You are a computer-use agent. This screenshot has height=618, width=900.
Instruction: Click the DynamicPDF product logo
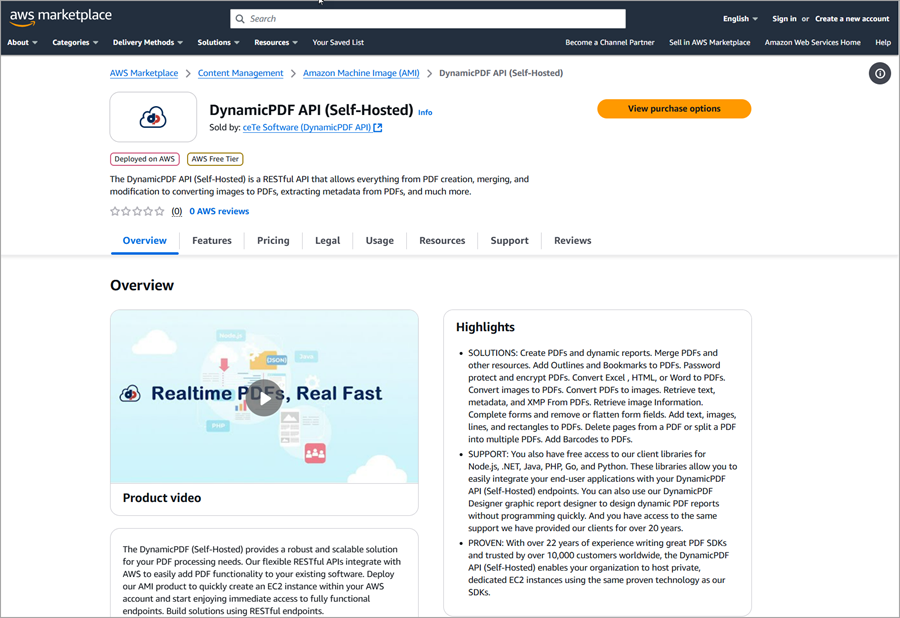click(153, 117)
